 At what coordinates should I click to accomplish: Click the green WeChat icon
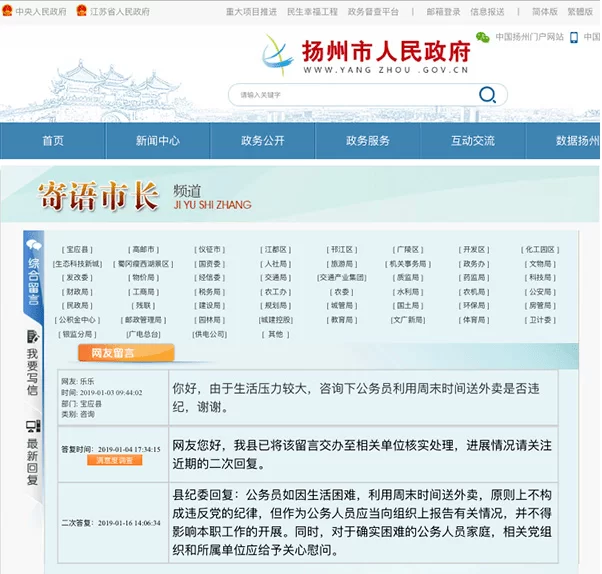click(x=482, y=37)
